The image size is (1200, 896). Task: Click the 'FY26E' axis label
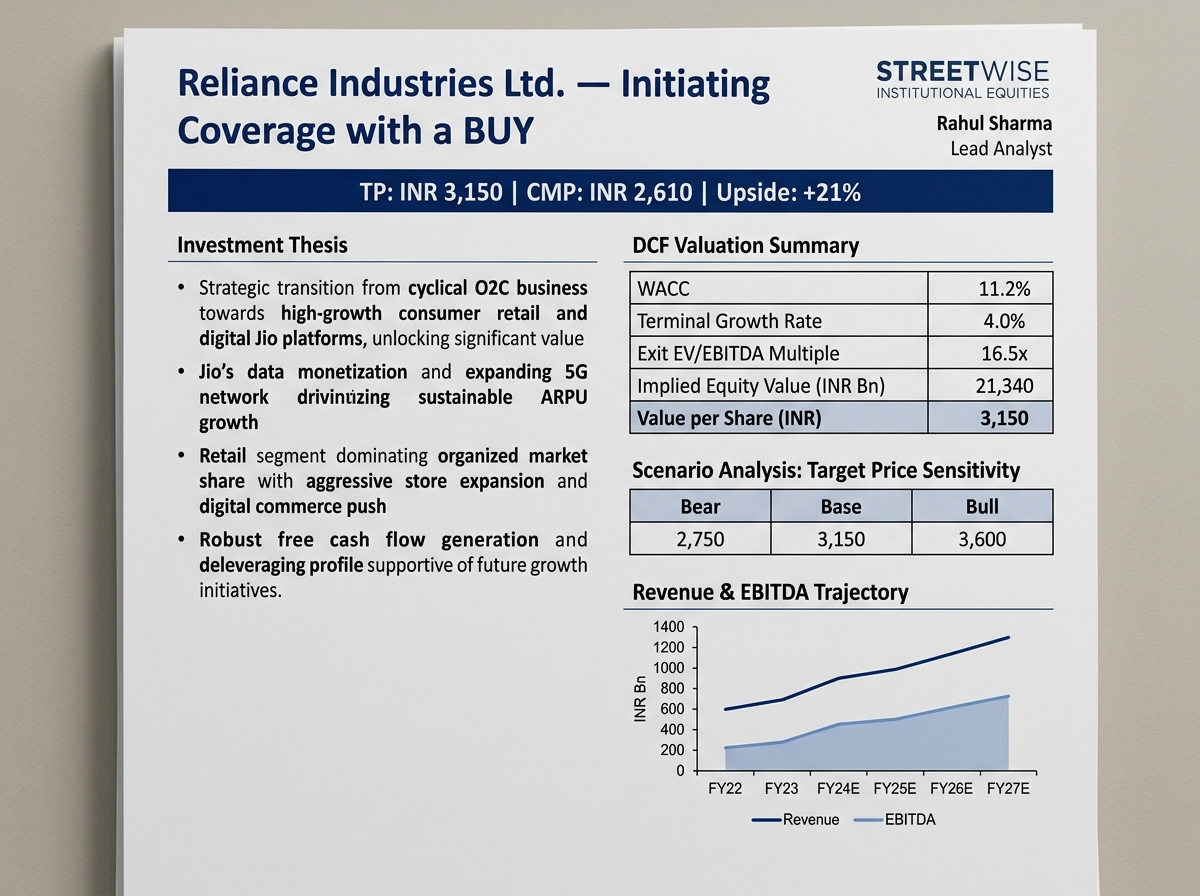(x=952, y=789)
